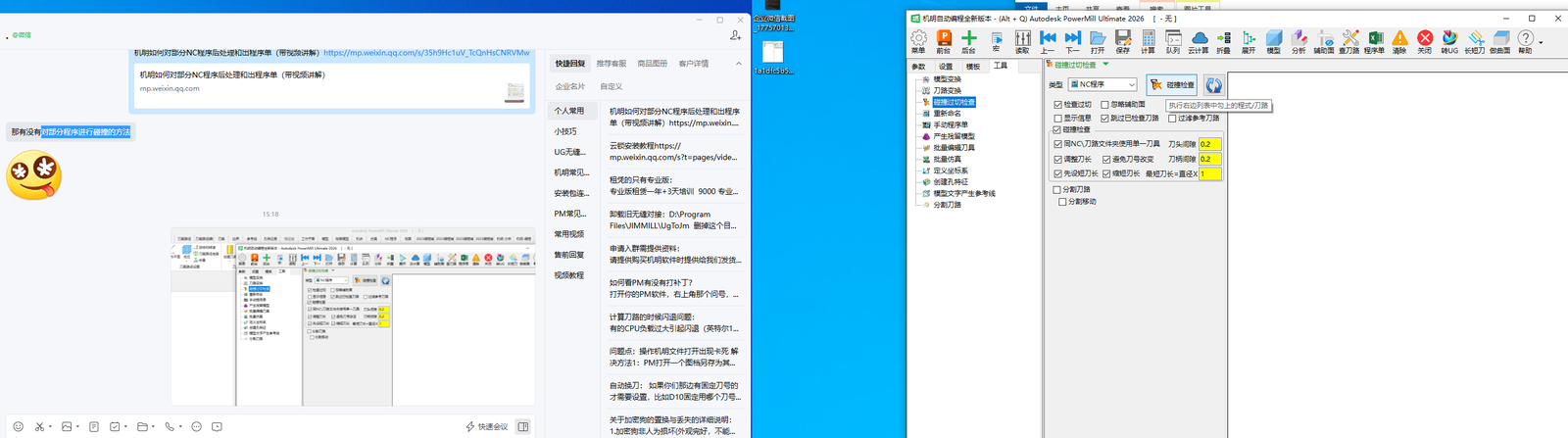The height and width of the screenshot is (438, 1568).
Task: Open the 程序单 Excel icon
Action: [x=1375, y=40]
